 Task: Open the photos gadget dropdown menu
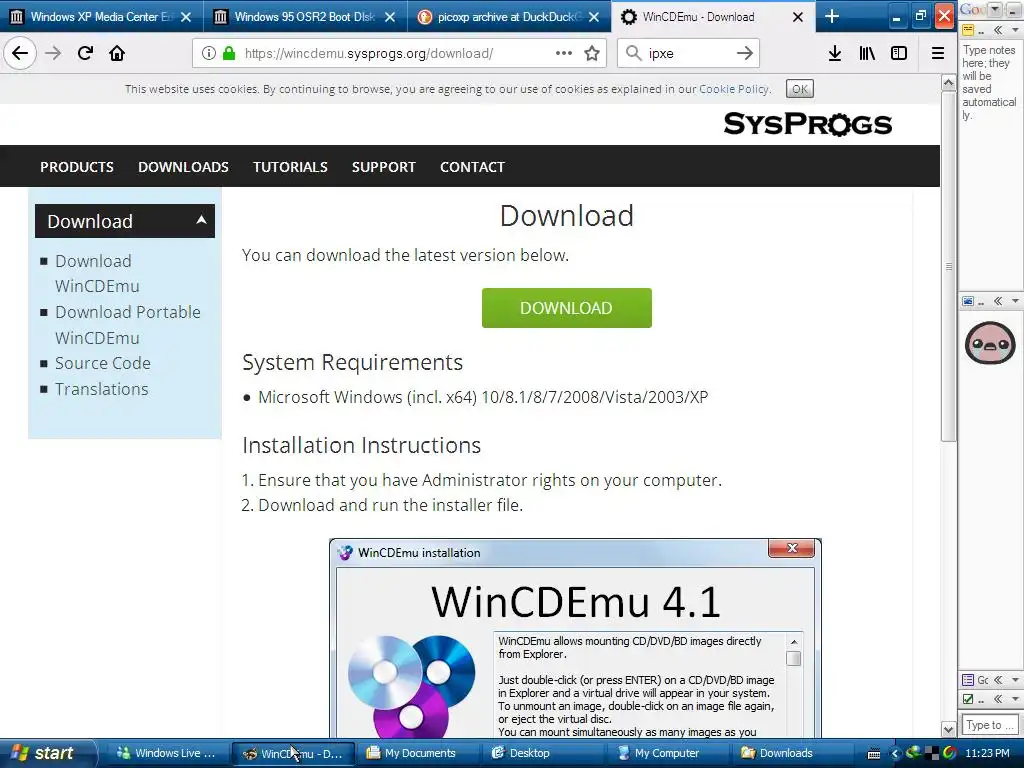(x=1015, y=301)
